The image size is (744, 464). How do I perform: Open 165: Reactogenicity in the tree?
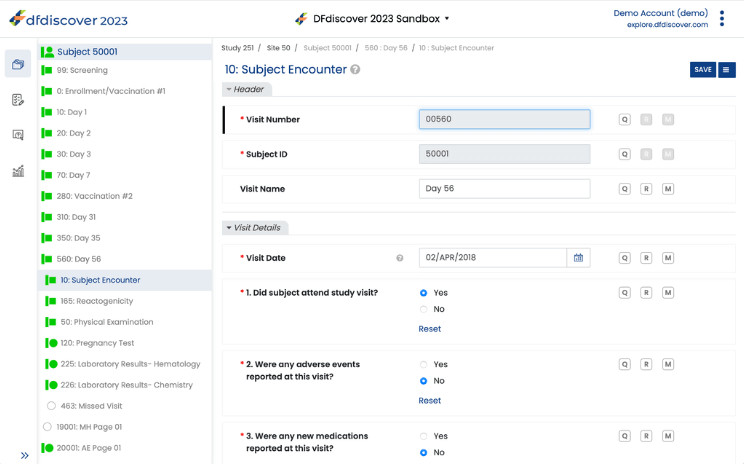pyautogui.click(x=96, y=301)
